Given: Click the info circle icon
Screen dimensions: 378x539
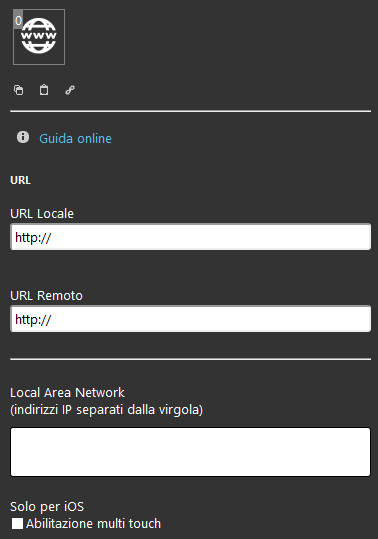Looking at the screenshot, I should [23, 137].
